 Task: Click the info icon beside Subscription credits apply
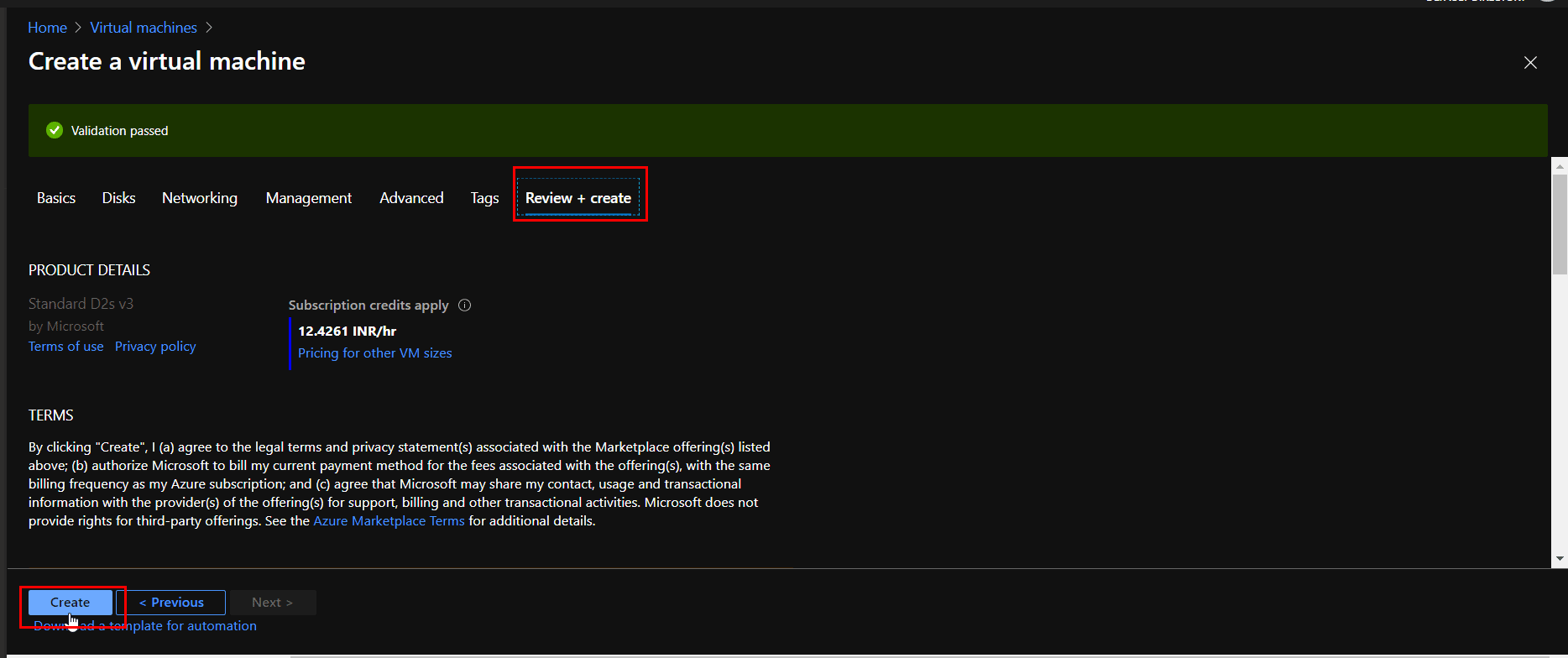pos(464,305)
